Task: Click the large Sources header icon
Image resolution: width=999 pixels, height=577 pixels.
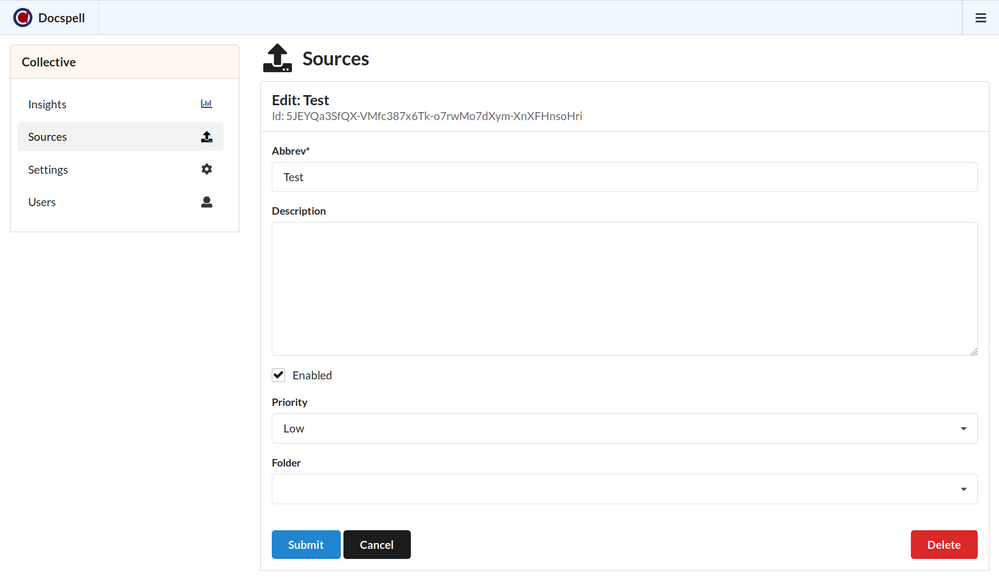Action: pos(277,59)
